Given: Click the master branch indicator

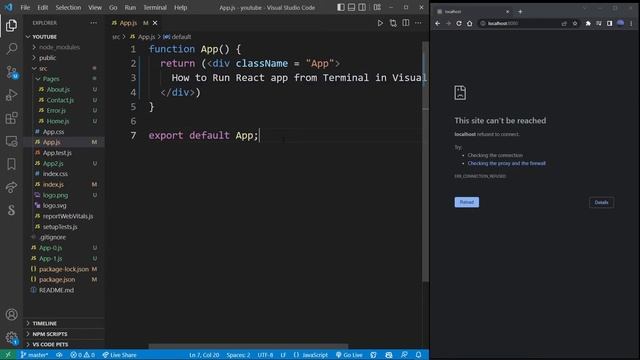Looking at the screenshot, I should click(x=34, y=355).
